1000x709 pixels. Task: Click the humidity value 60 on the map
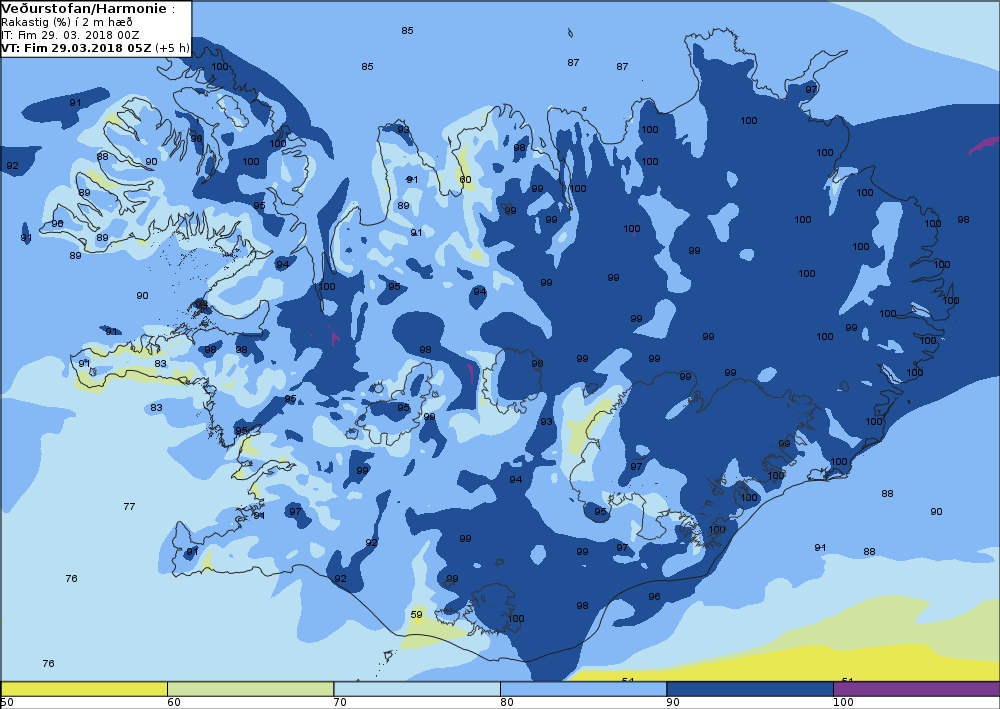point(466,180)
